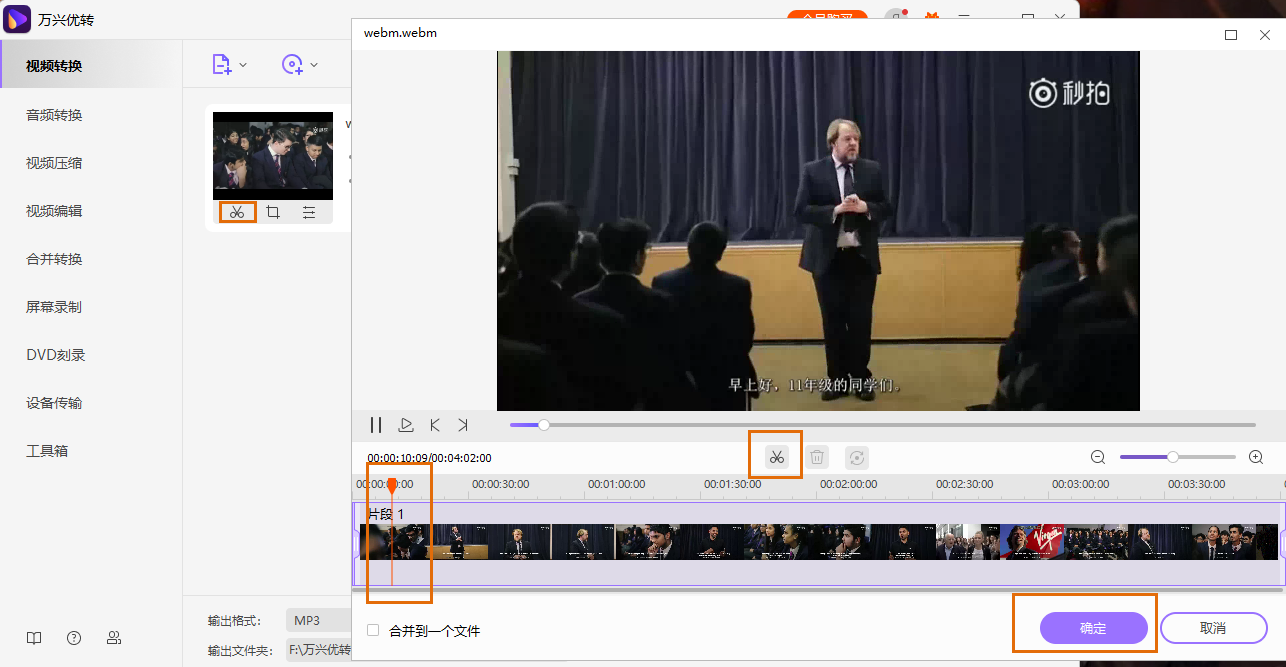Image resolution: width=1286 pixels, height=667 pixels.
Task: Open the dropdown beside the load DVD icon
Action: (314, 63)
